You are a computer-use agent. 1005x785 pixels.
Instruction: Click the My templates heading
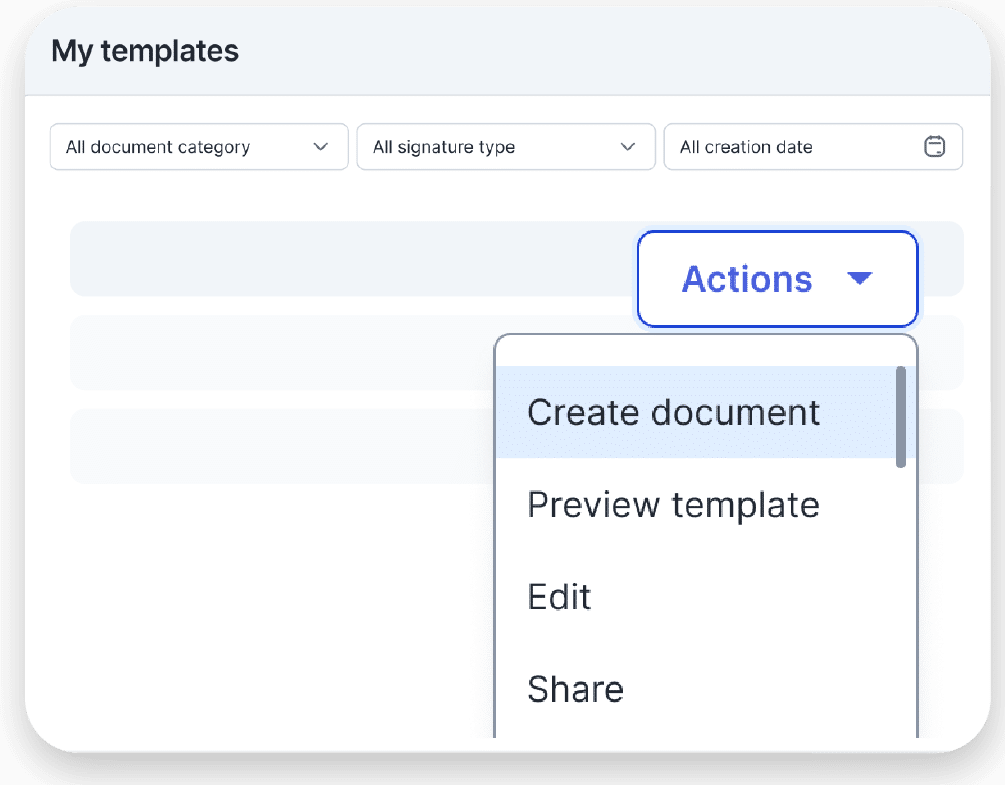[x=145, y=51]
